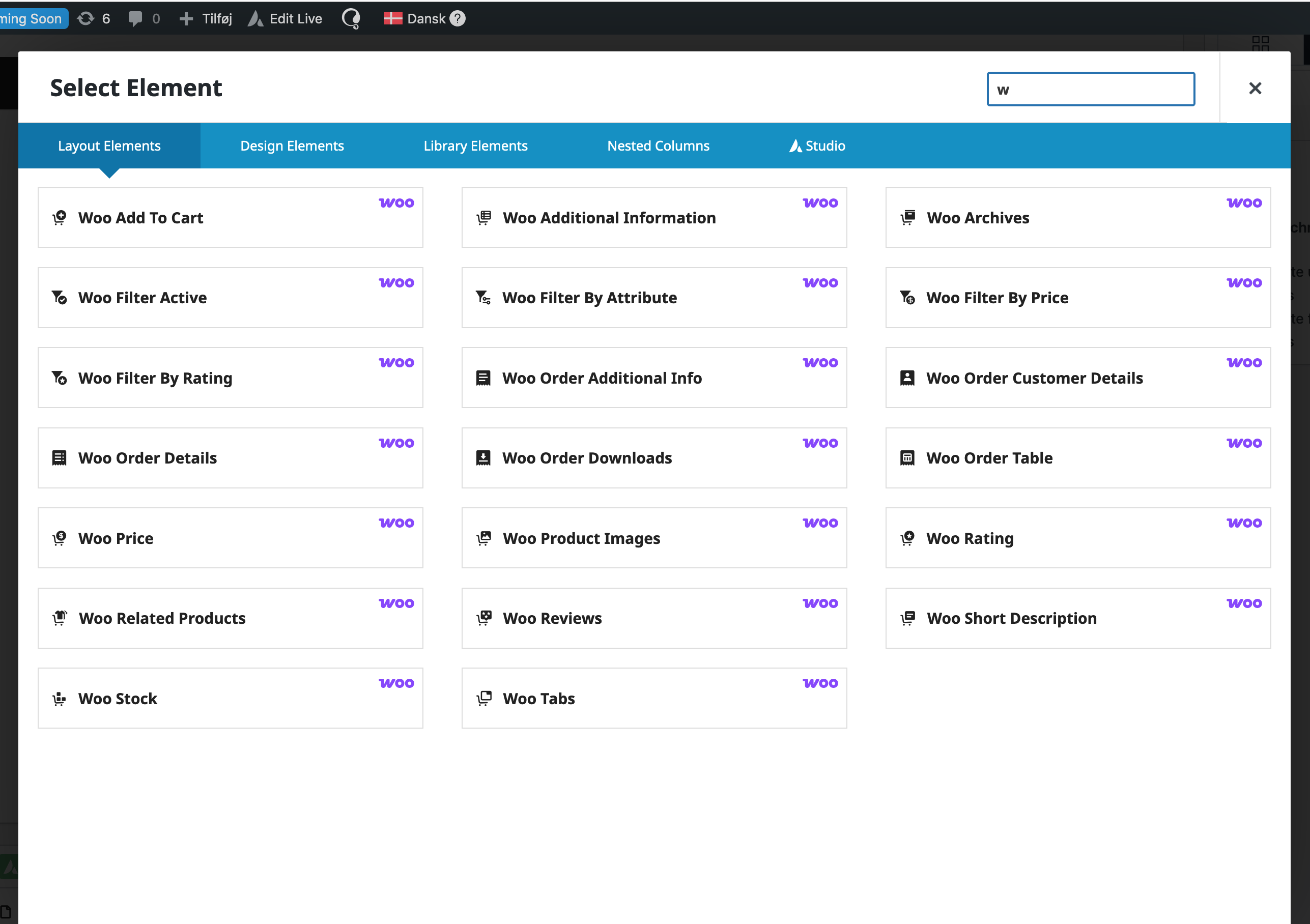The width and height of the screenshot is (1310, 924).
Task: Click the Woo Stock cart icon
Action: coord(60,699)
